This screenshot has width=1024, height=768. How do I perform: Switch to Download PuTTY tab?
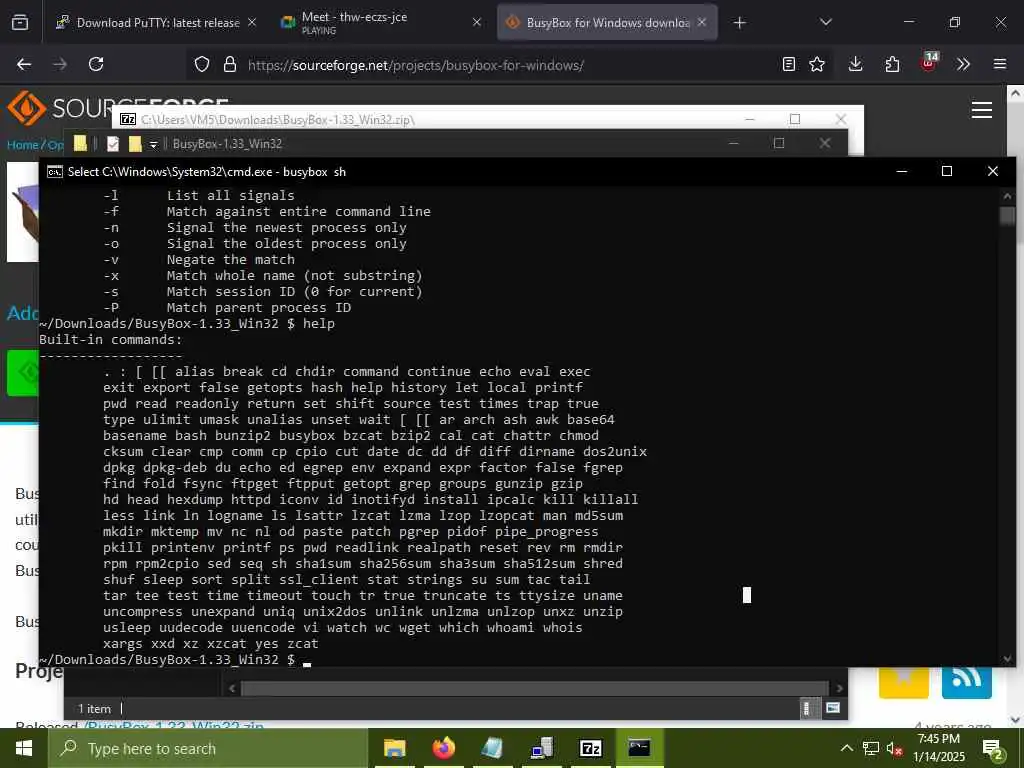click(x=157, y=23)
